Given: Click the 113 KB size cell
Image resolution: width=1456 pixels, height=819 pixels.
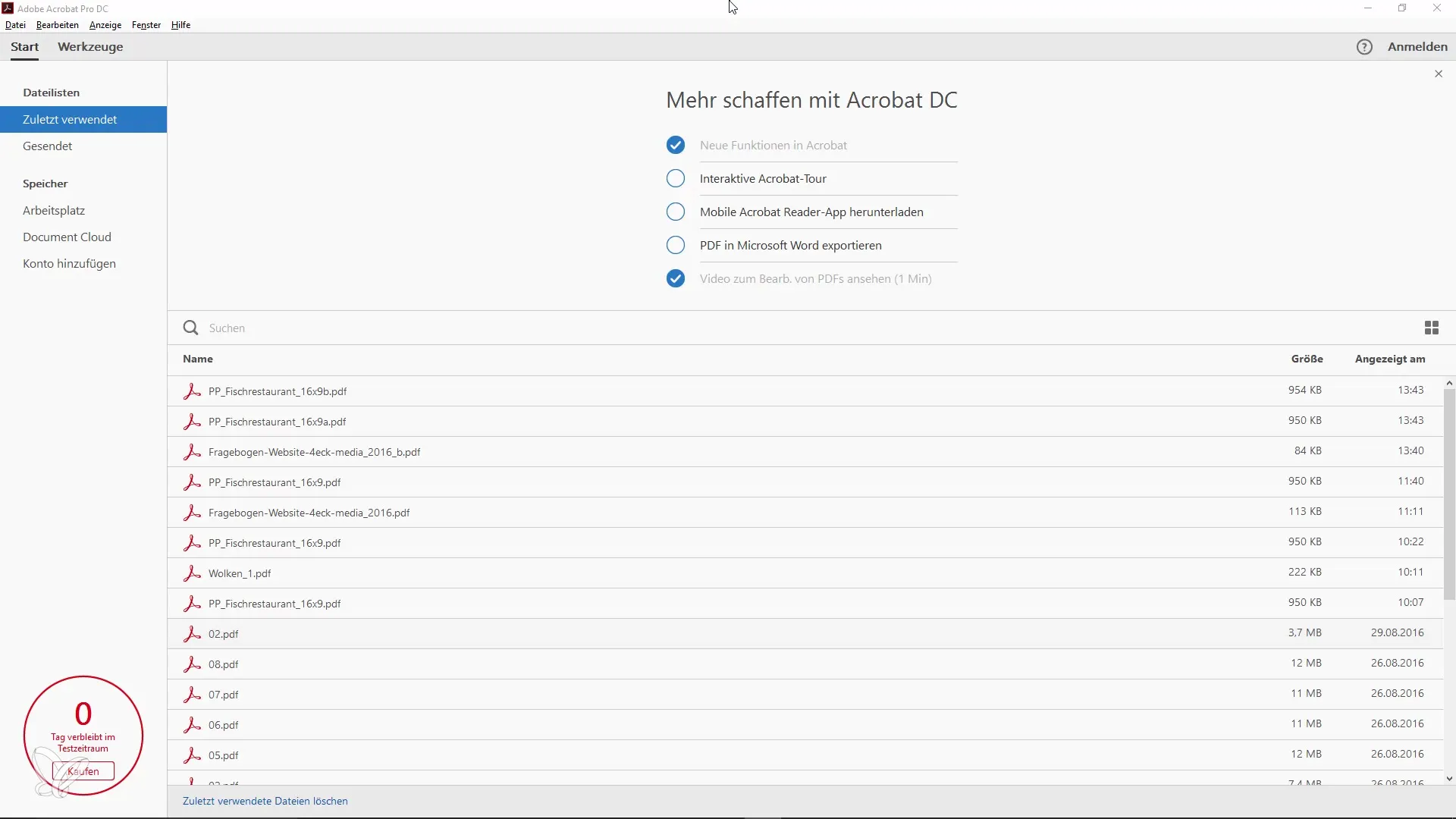Looking at the screenshot, I should pos(1304,511).
